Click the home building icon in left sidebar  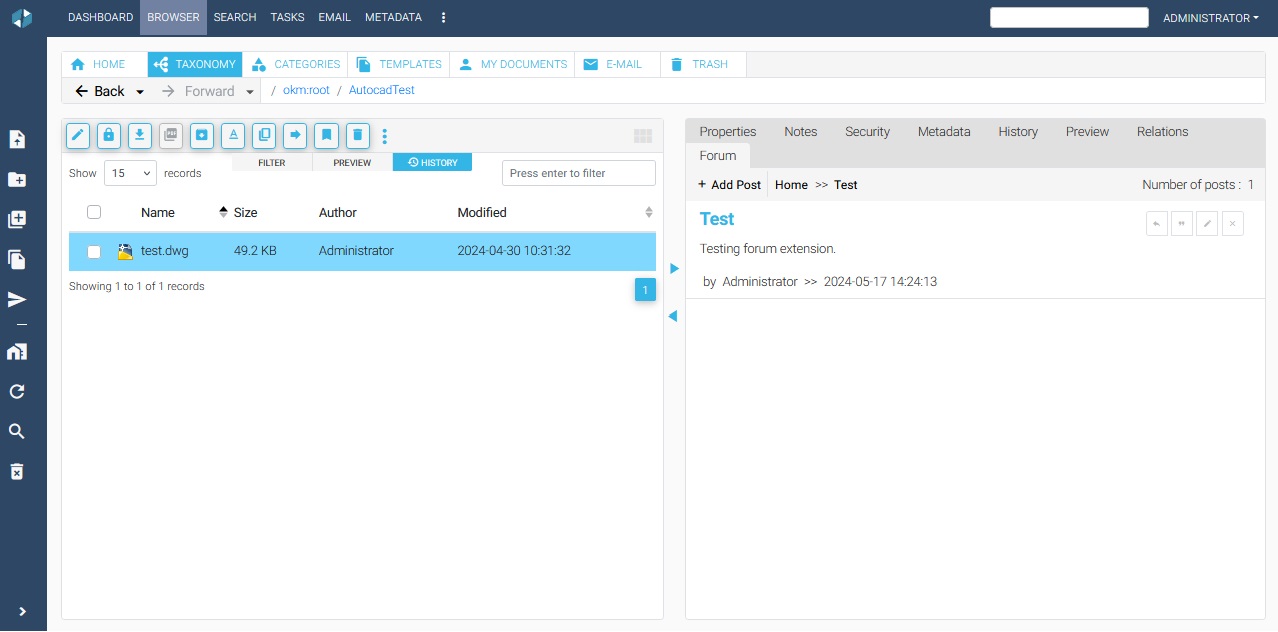[17, 352]
